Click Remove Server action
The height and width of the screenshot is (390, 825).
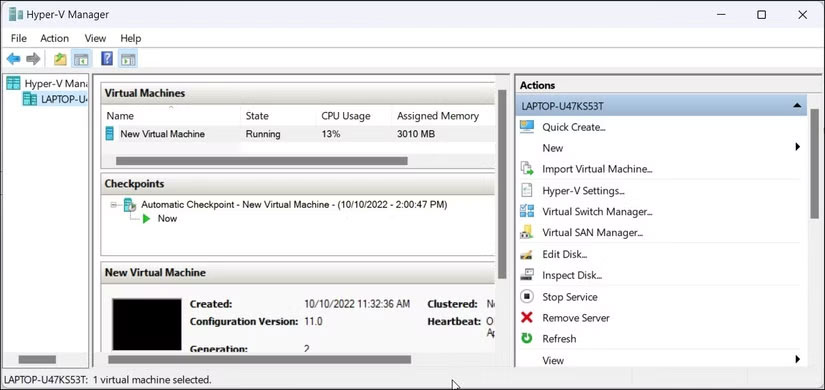point(576,318)
